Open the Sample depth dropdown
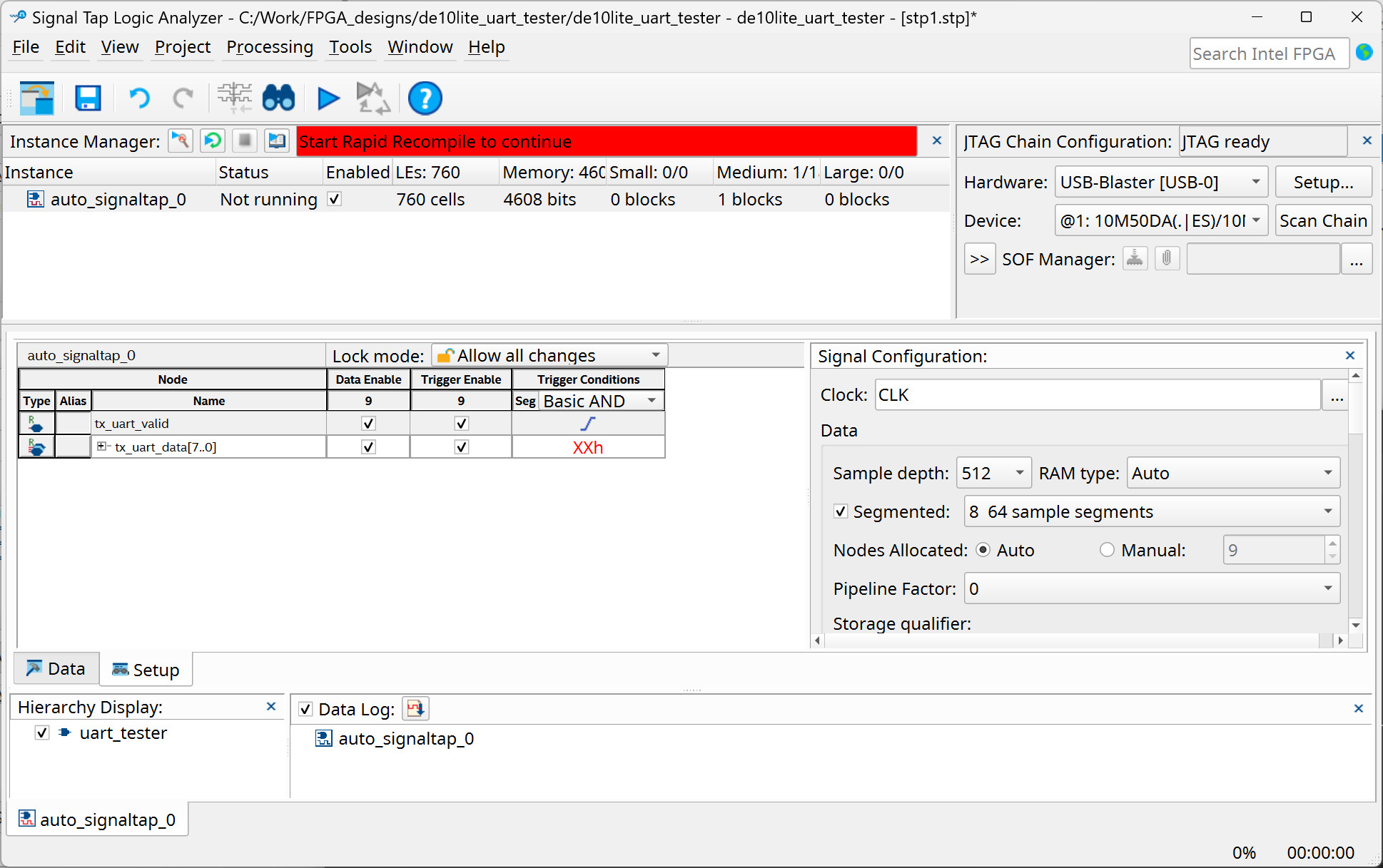1383x868 pixels. point(993,473)
